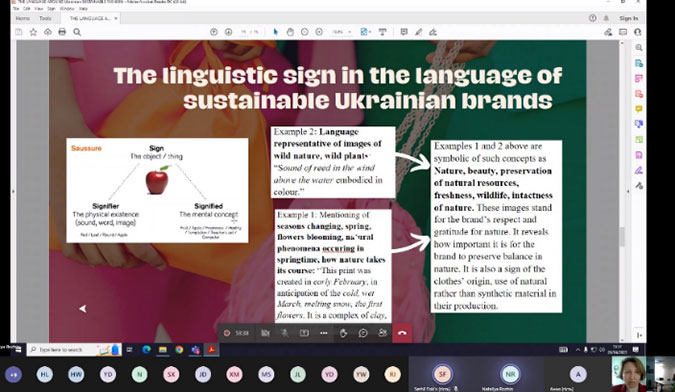Click the print icon in Acrobat toolbar
The height and width of the screenshot is (392, 675).
tap(62, 32)
